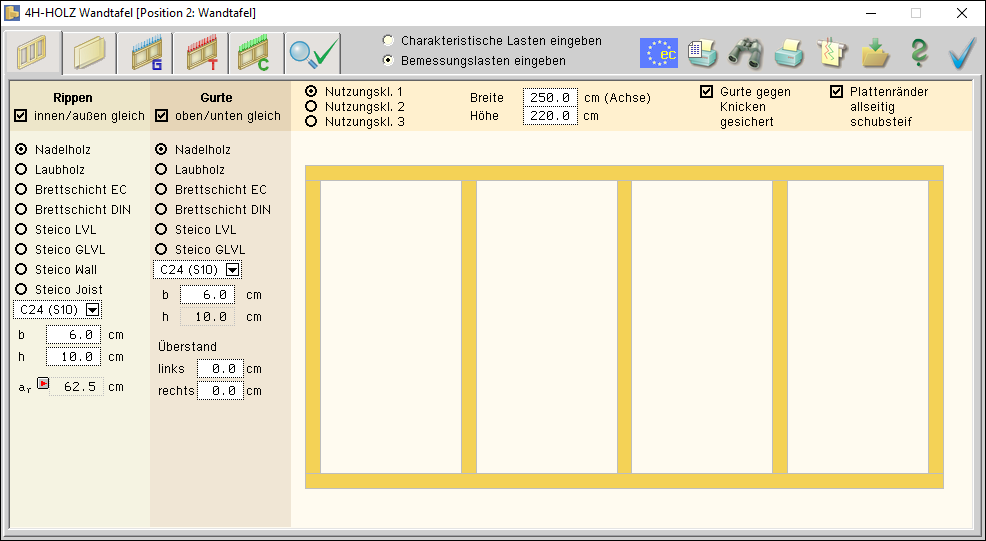Expand Rippen C24 (S10) strength dropdown
The image size is (986, 541).
pos(93,310)
